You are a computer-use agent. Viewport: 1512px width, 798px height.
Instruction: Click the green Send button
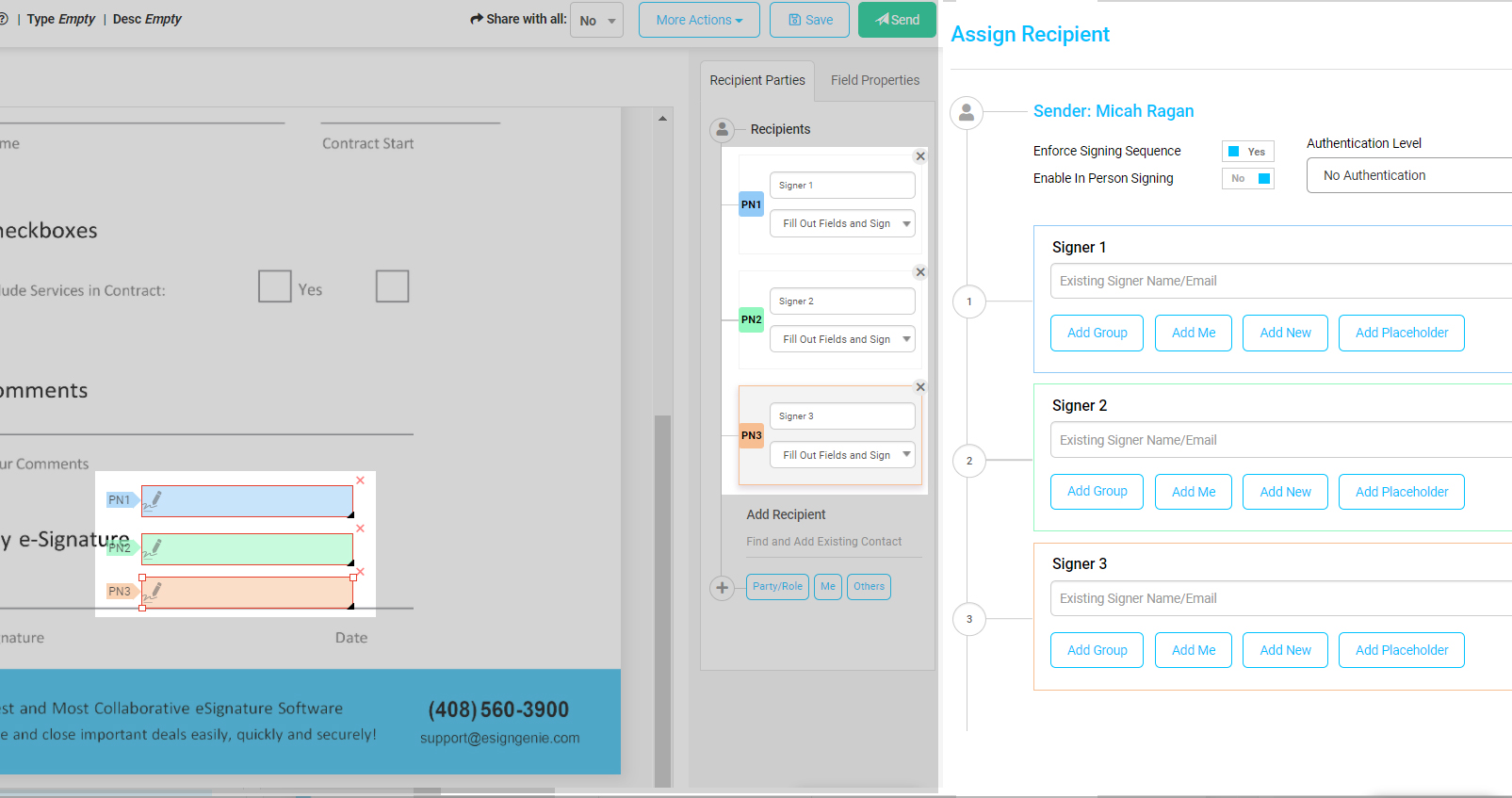click(x=897, y=20)
